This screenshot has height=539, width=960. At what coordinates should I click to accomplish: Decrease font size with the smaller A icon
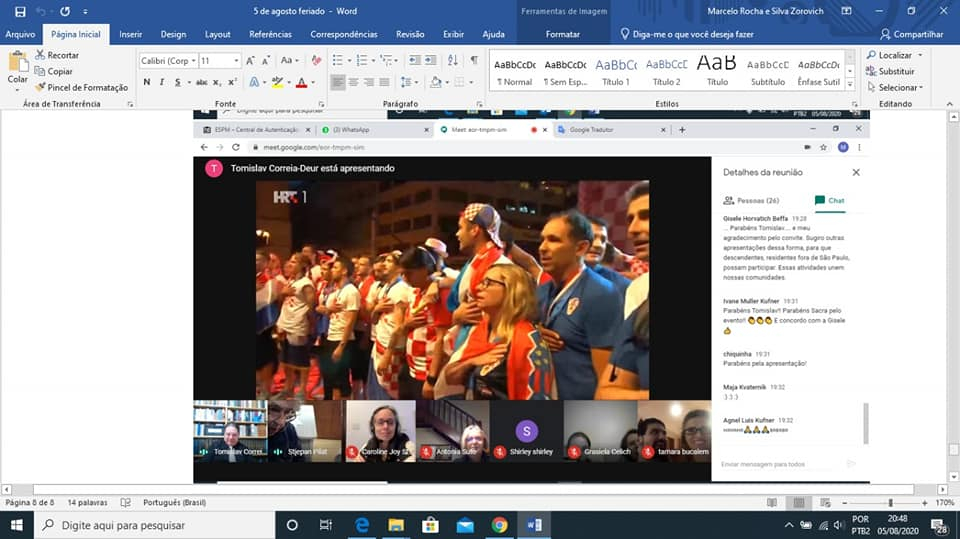[x=266, y=61]
